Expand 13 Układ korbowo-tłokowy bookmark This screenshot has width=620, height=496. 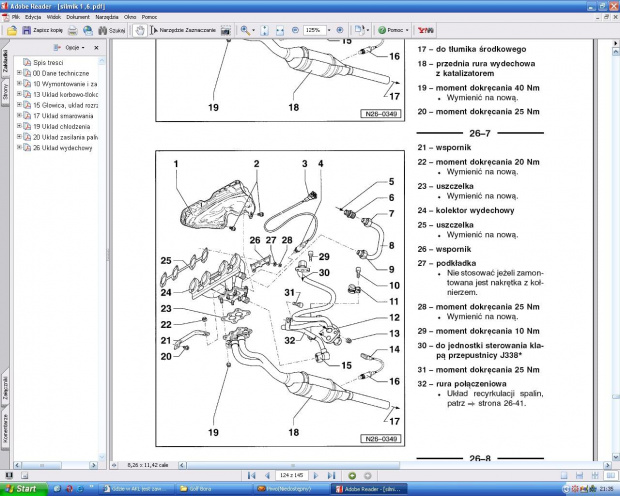coord(19,94)
